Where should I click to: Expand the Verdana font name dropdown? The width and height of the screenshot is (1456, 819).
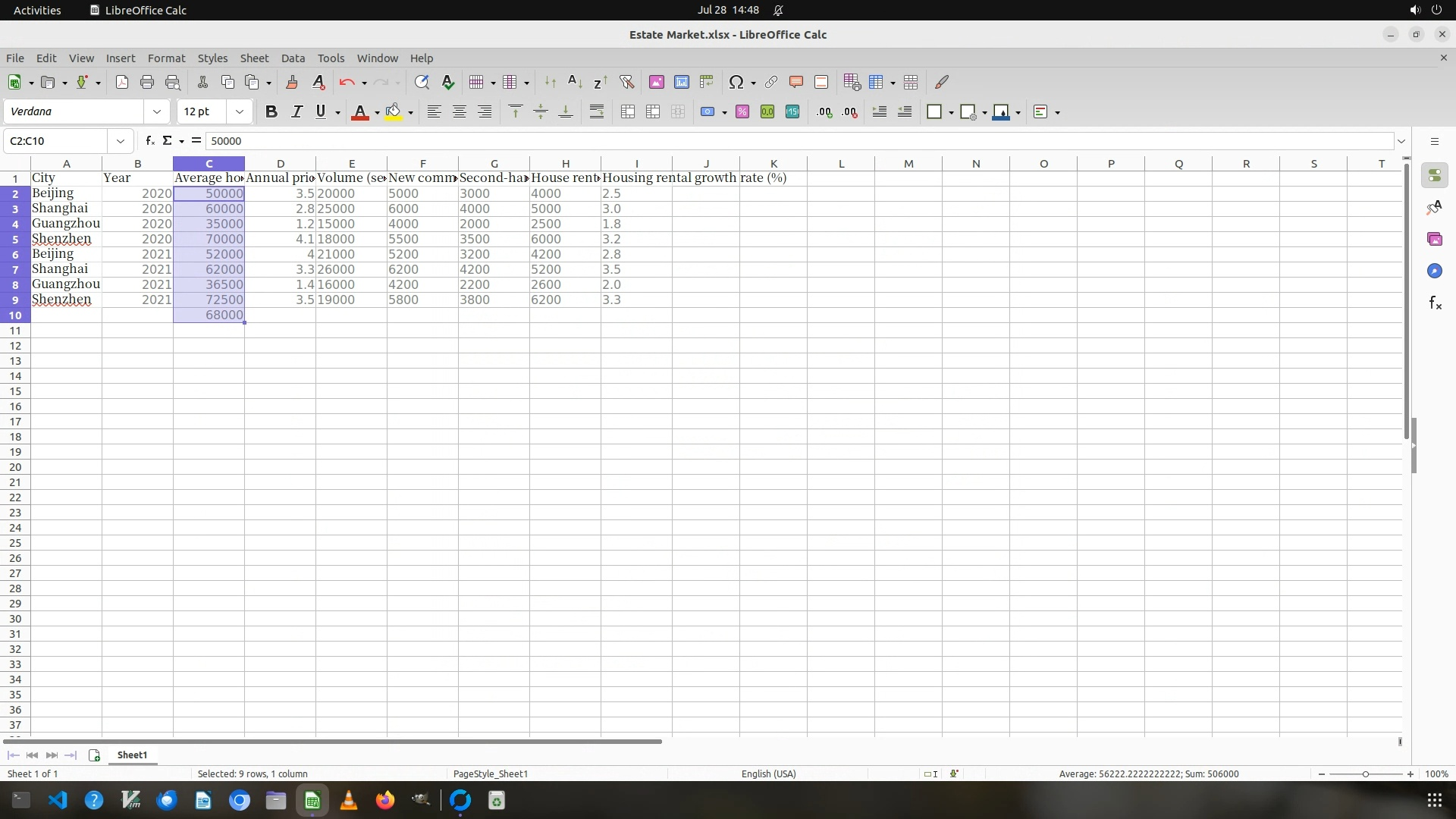[157, 112]
